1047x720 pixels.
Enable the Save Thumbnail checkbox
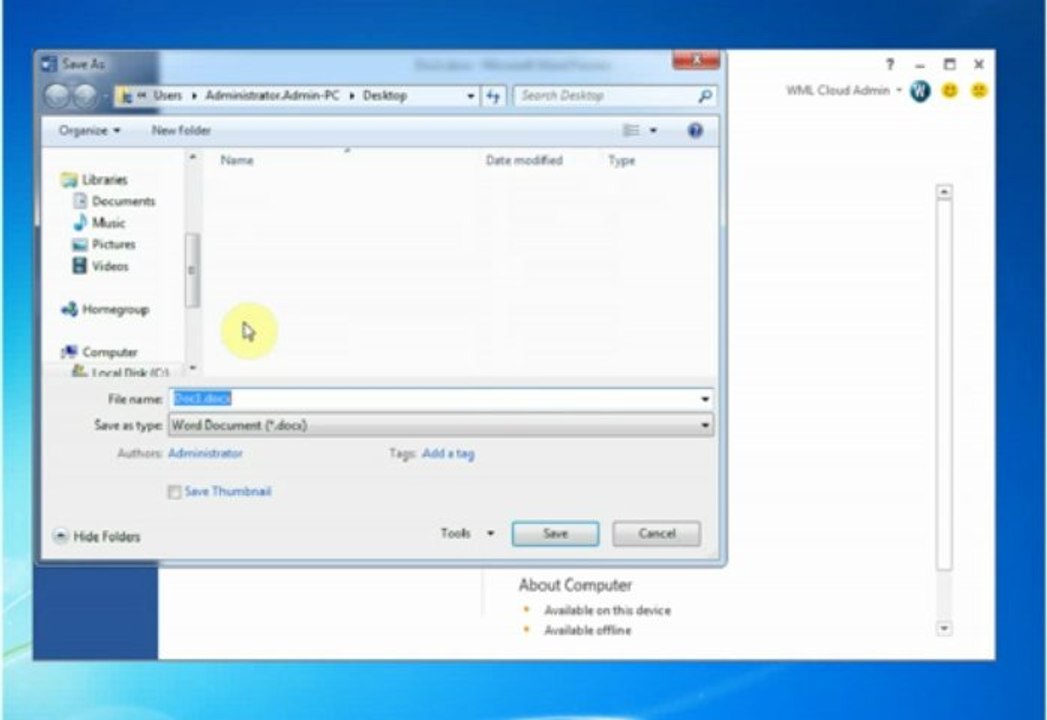pos(174,492)
